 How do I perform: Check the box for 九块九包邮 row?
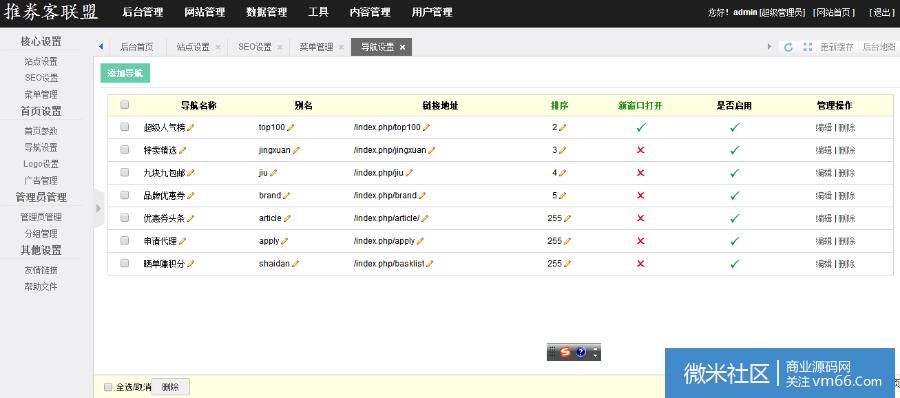(125, 172)
